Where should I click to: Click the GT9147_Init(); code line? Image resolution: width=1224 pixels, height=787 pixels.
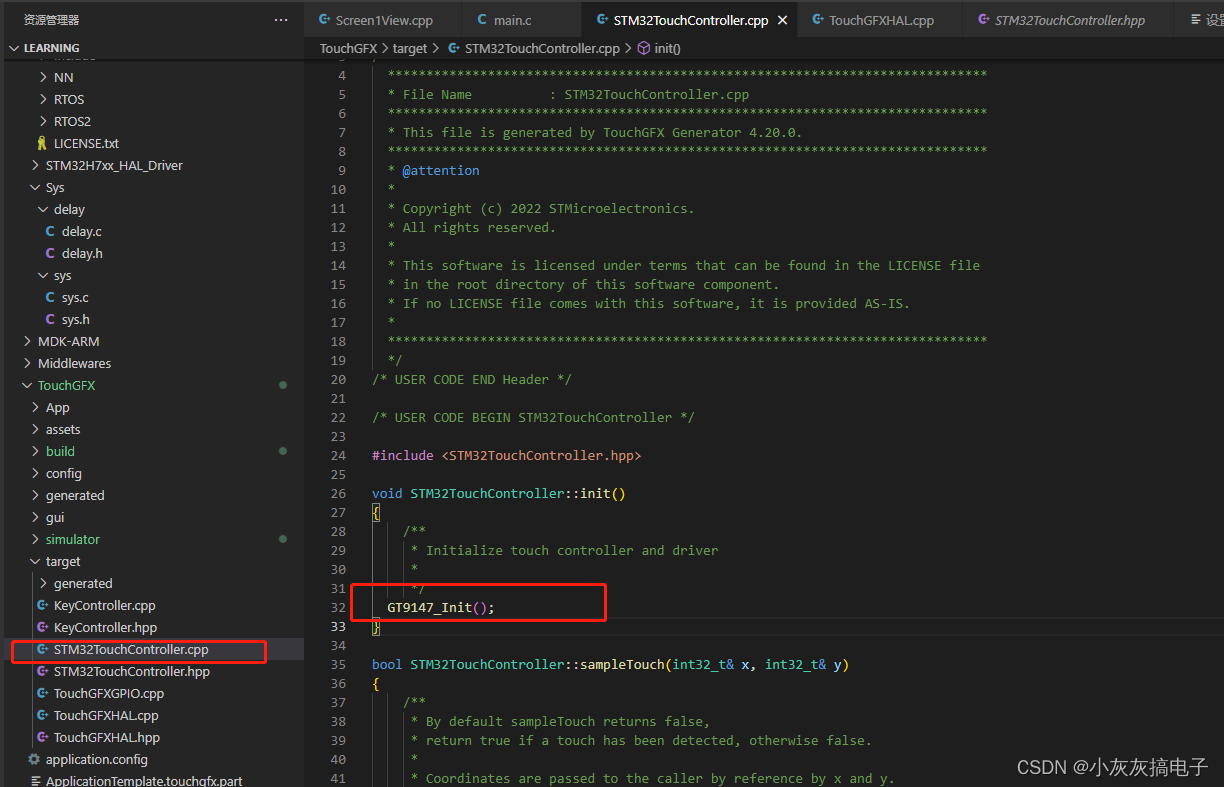[441, 607]
